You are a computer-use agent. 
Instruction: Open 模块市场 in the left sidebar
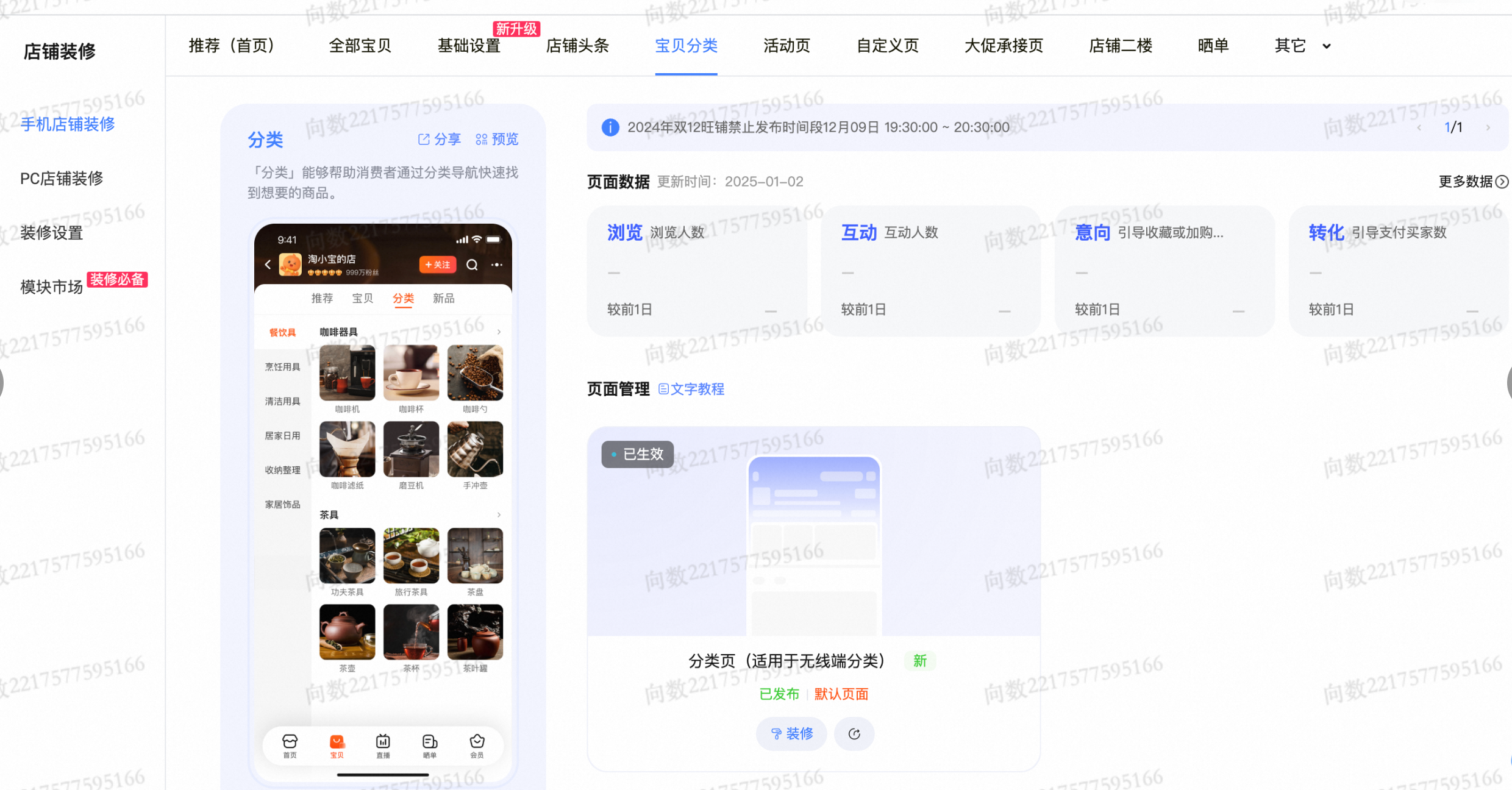pyautogui.click(x=52, y=287)
